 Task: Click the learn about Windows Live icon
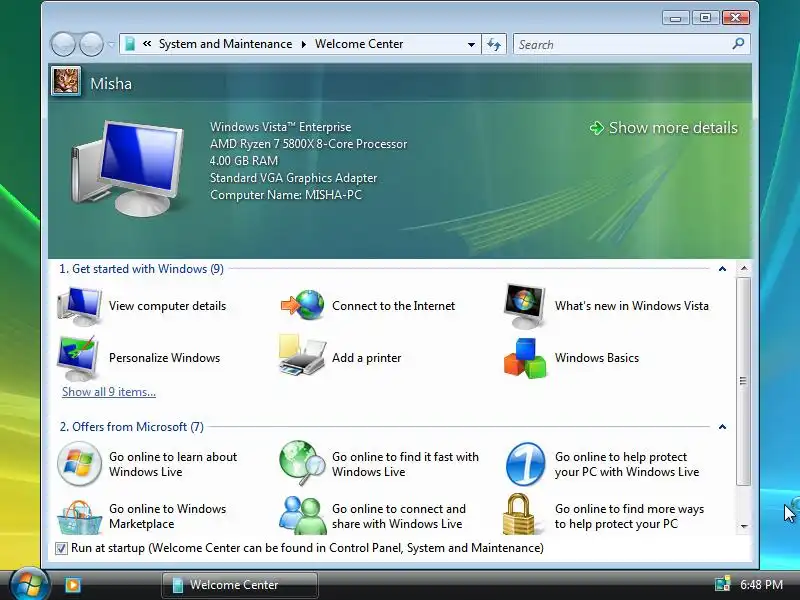(79, 464)
